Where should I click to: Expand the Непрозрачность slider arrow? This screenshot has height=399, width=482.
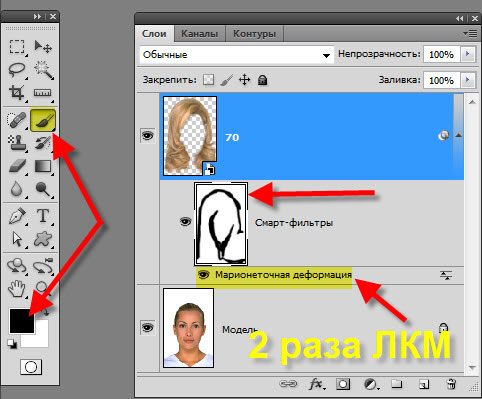coord(467,54)
